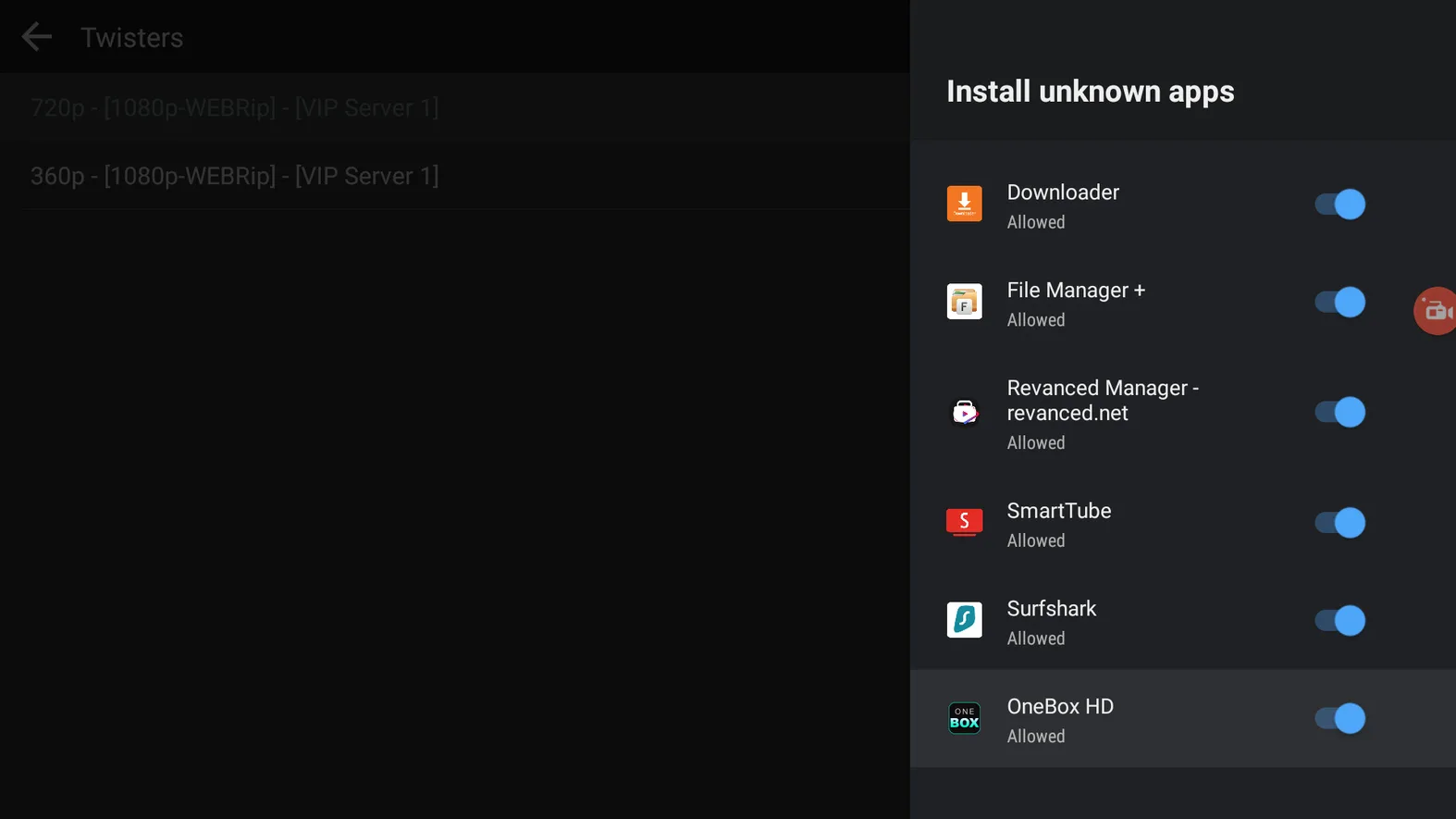Toggle OneBox HD install permission

click(x=1340, y=718)
